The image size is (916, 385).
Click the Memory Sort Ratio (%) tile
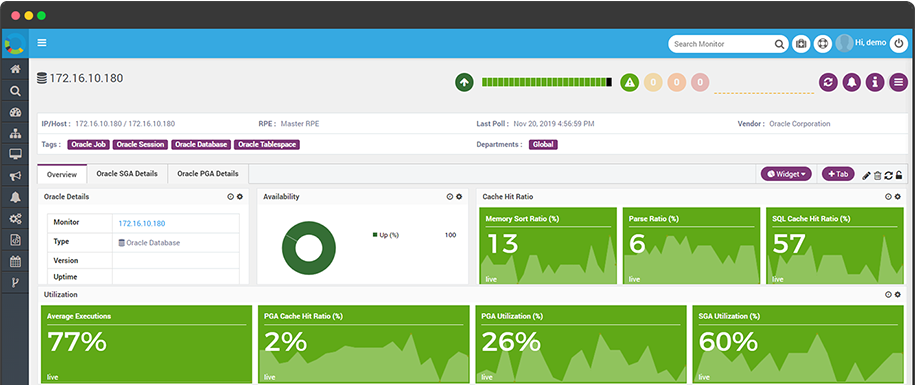click(x=548, y=246)
